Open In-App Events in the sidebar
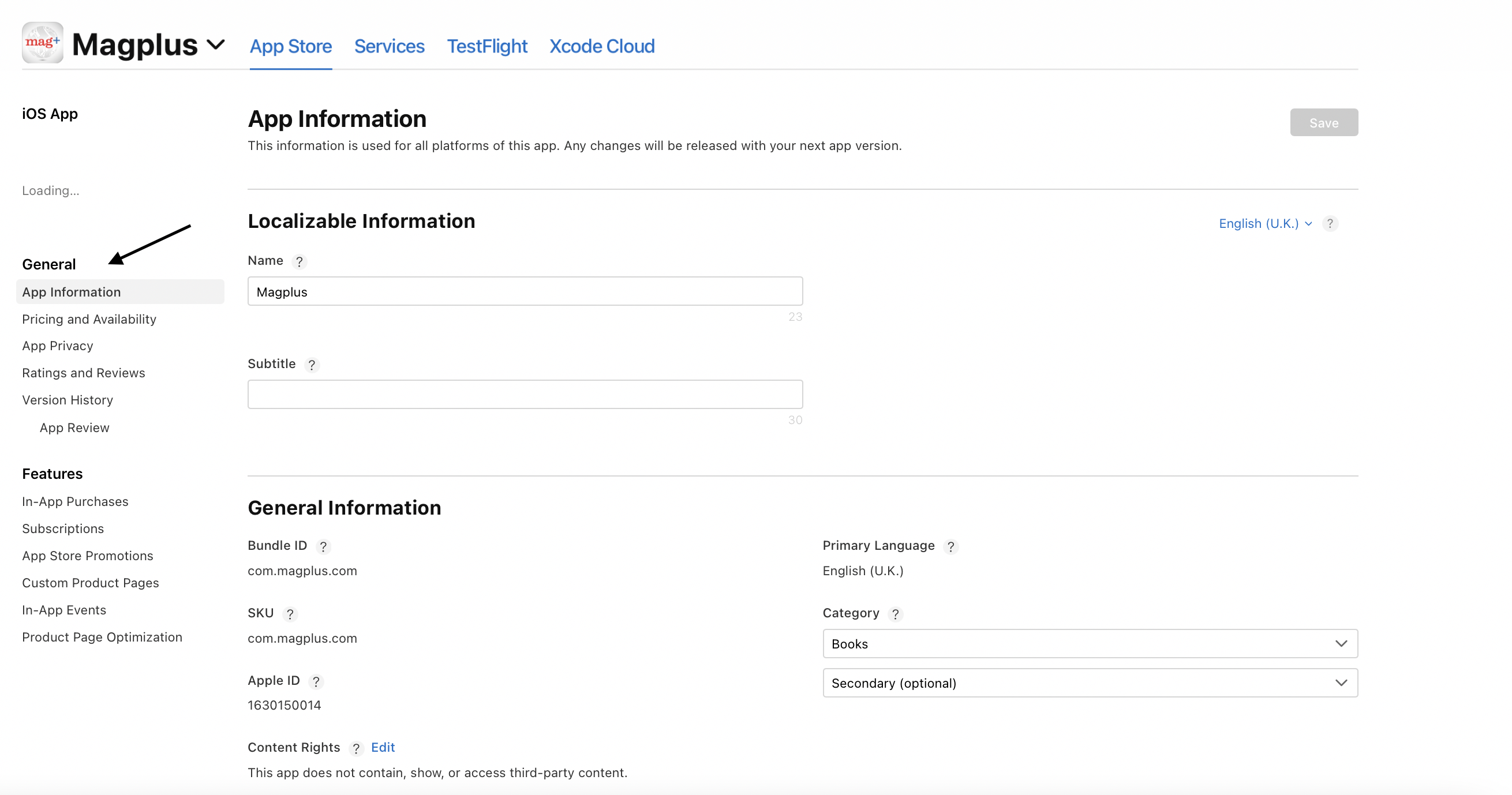Viewport: 1512px width, 795px height. click(64, 610)
